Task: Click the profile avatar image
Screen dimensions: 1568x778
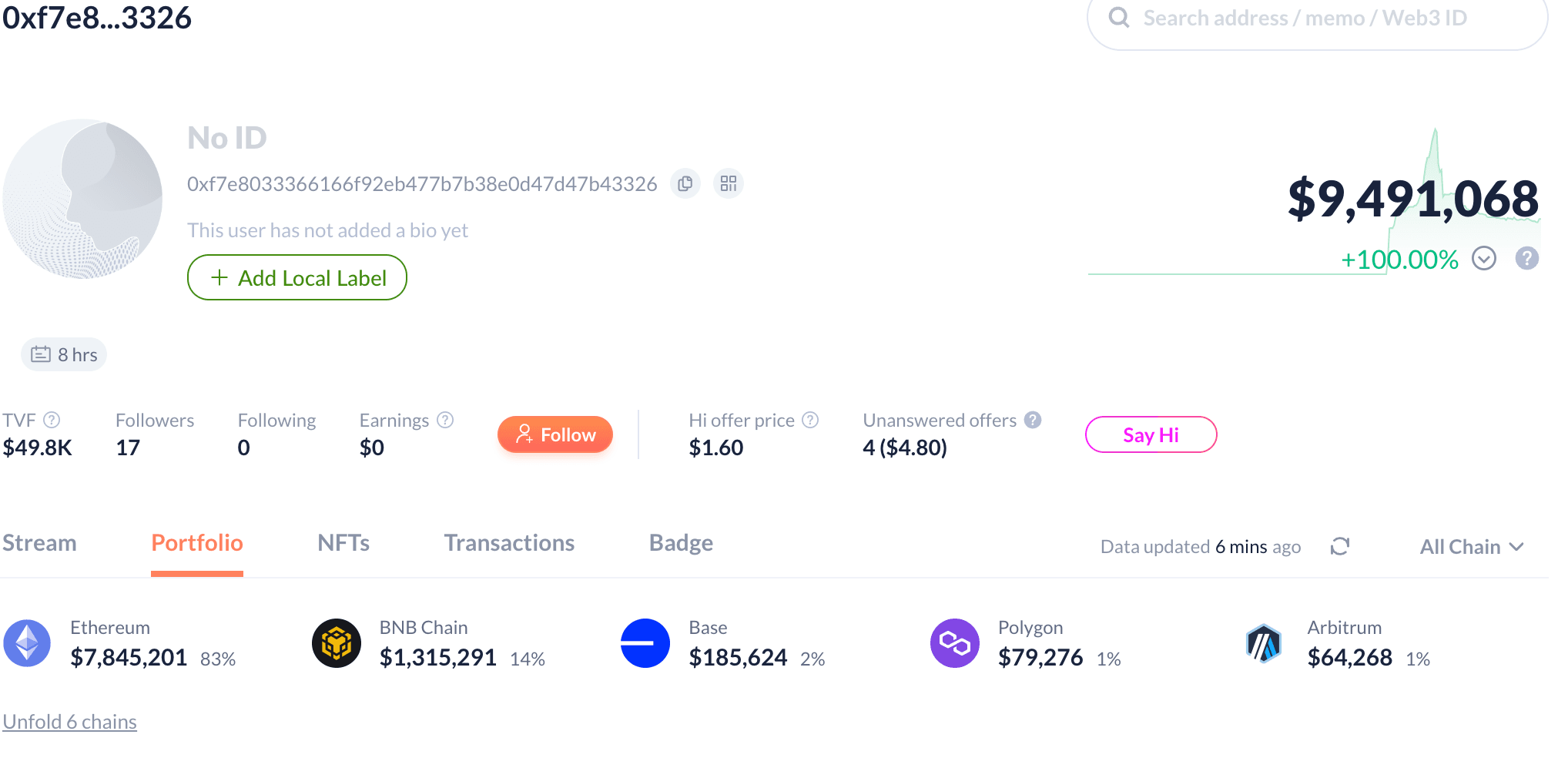Action: coord(82,199)
